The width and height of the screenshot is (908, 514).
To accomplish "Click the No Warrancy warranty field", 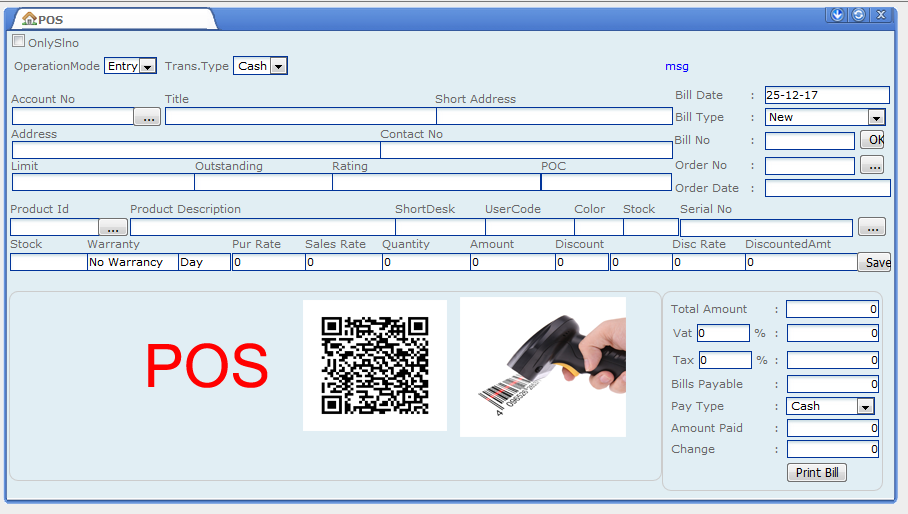I will point(133,262).
